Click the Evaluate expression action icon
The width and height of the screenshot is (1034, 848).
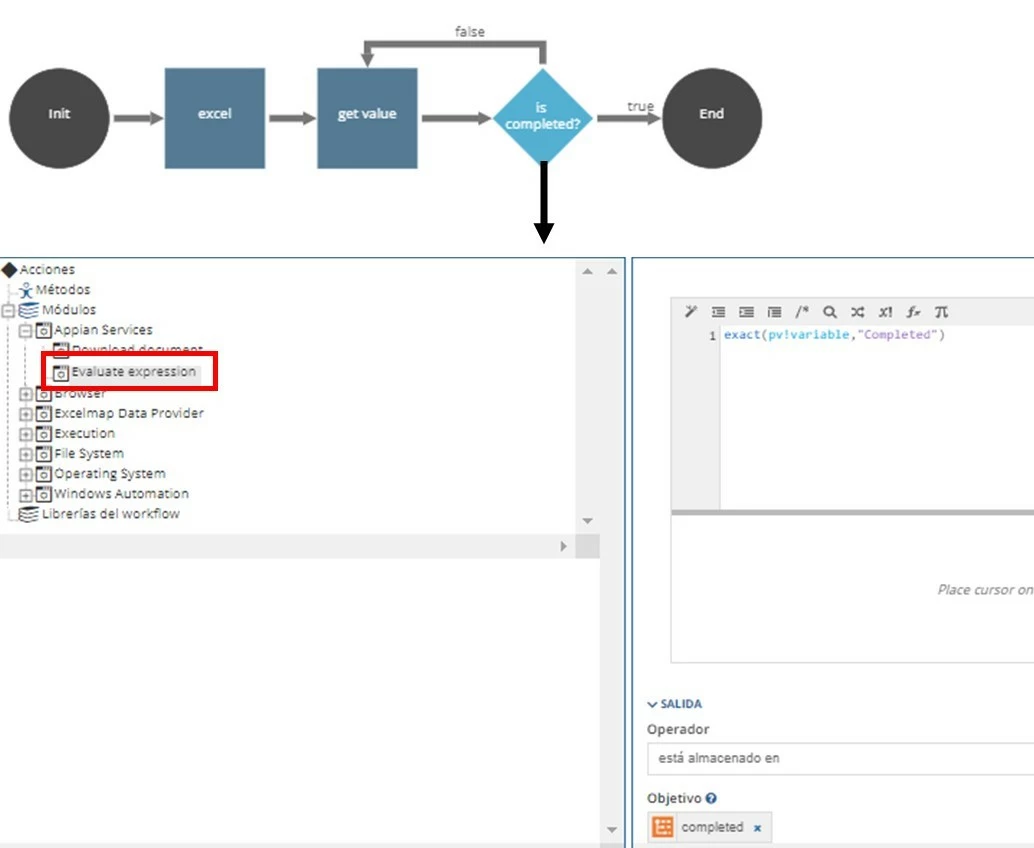point(61,373)
